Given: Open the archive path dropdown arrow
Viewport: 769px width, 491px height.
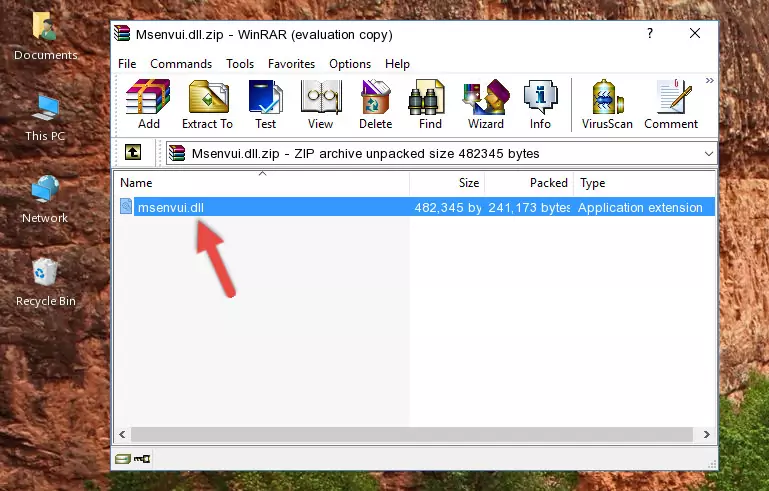Looking at the screenshot, I should click(x=709, y=154).
